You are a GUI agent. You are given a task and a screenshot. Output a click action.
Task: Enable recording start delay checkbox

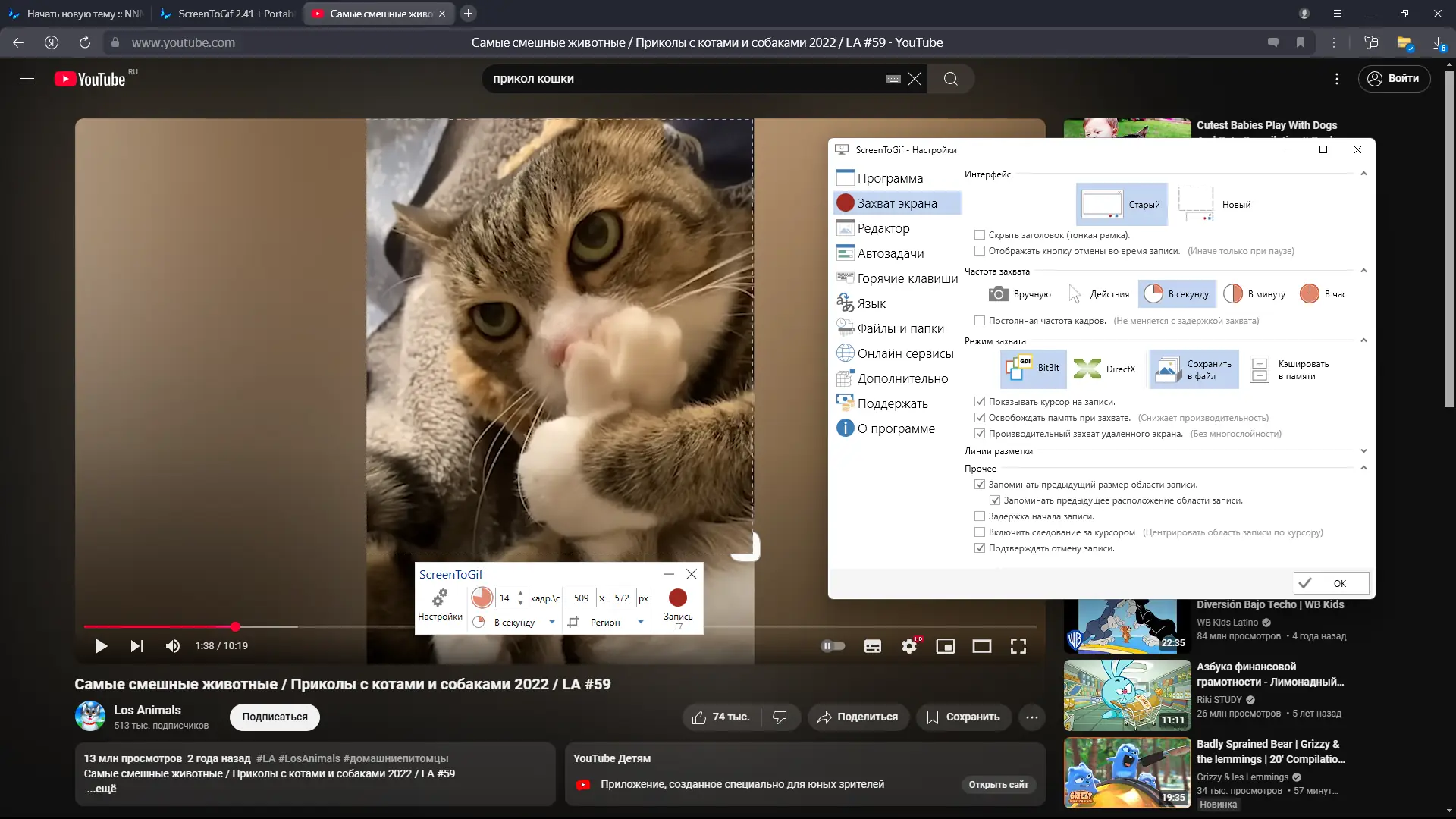pos(980,516)
